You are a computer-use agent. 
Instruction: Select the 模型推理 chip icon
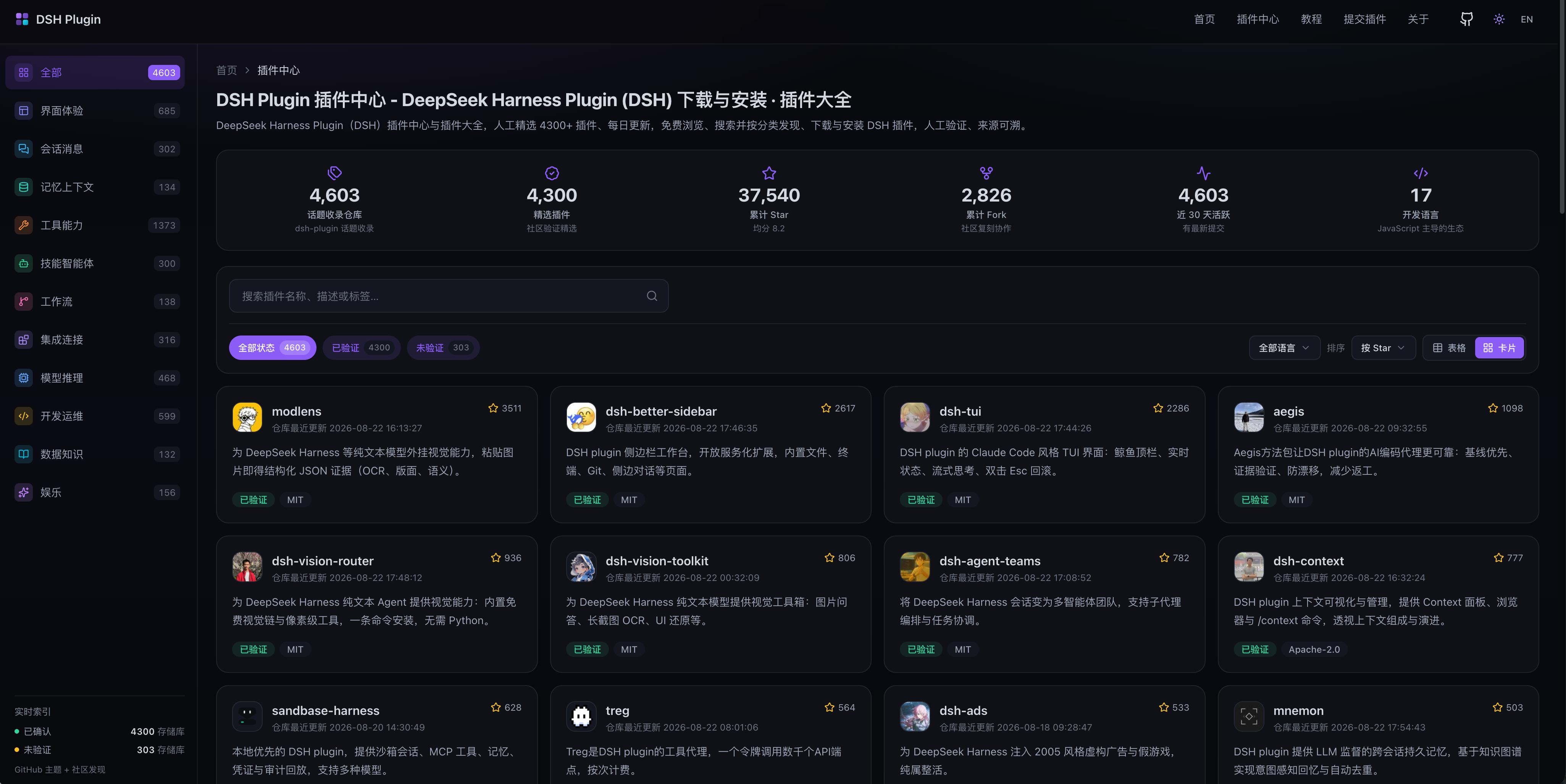(x=24, y=378)
